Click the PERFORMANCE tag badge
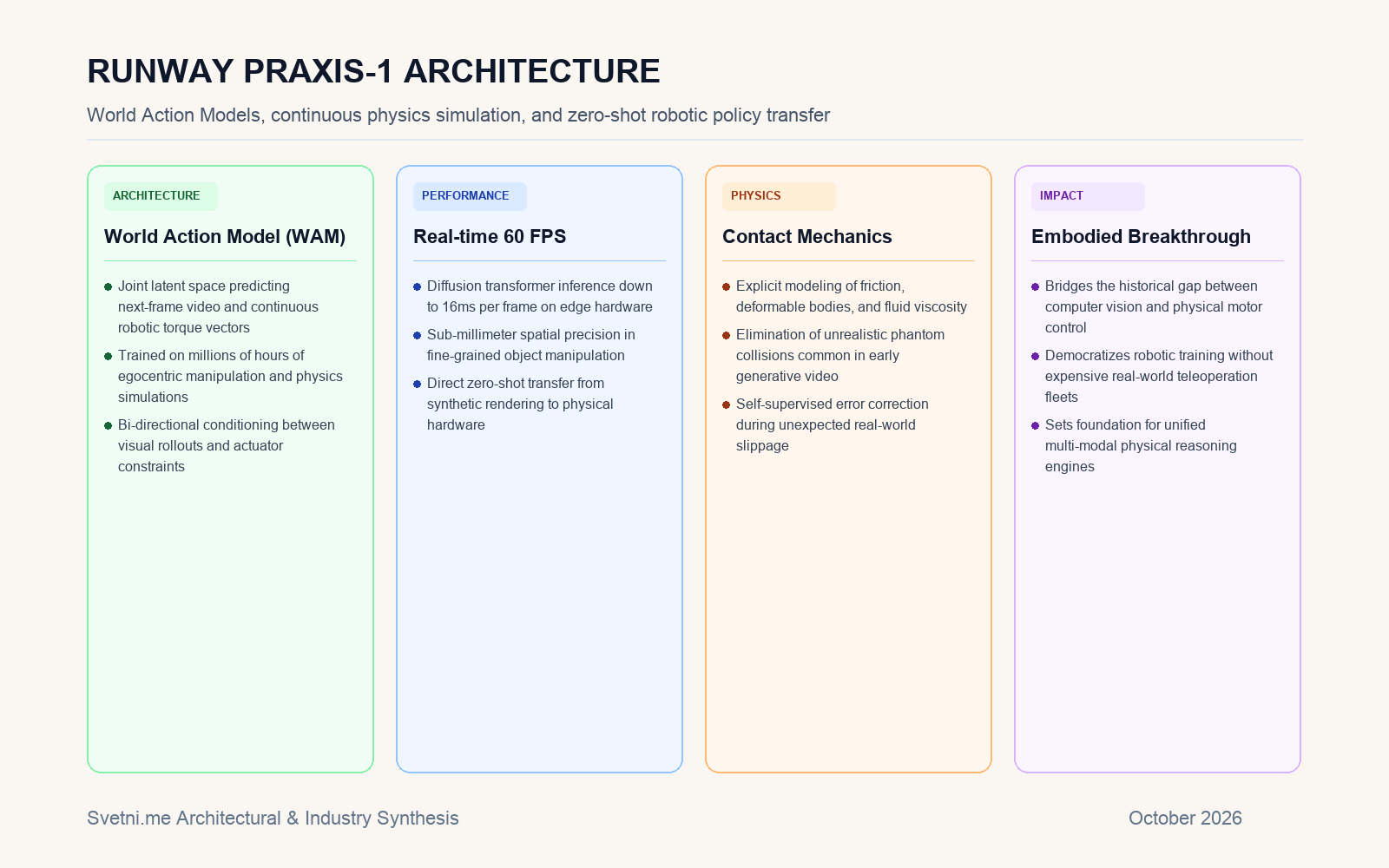 pos(470,196)
